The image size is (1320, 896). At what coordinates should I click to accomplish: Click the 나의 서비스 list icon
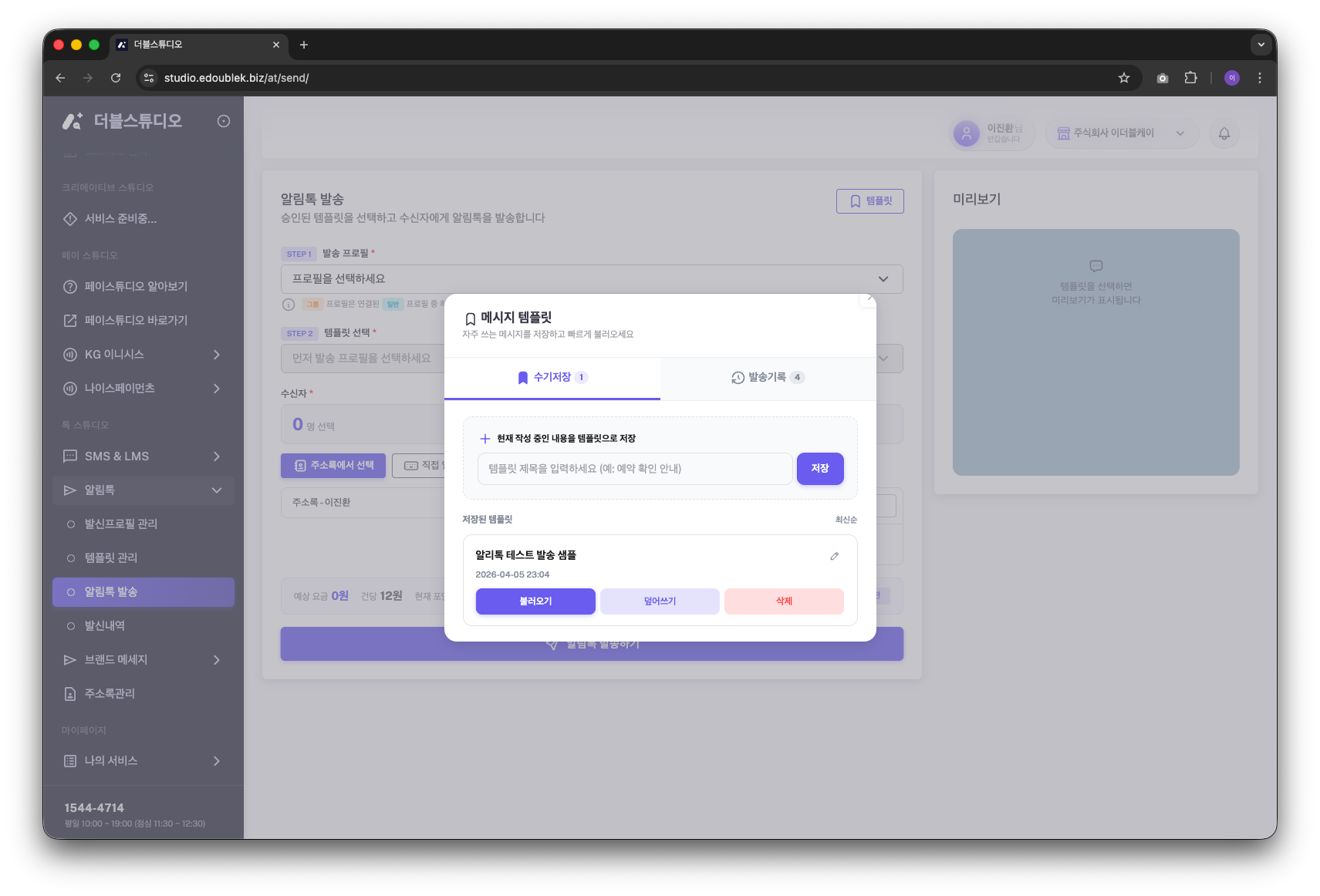point(70,761)
